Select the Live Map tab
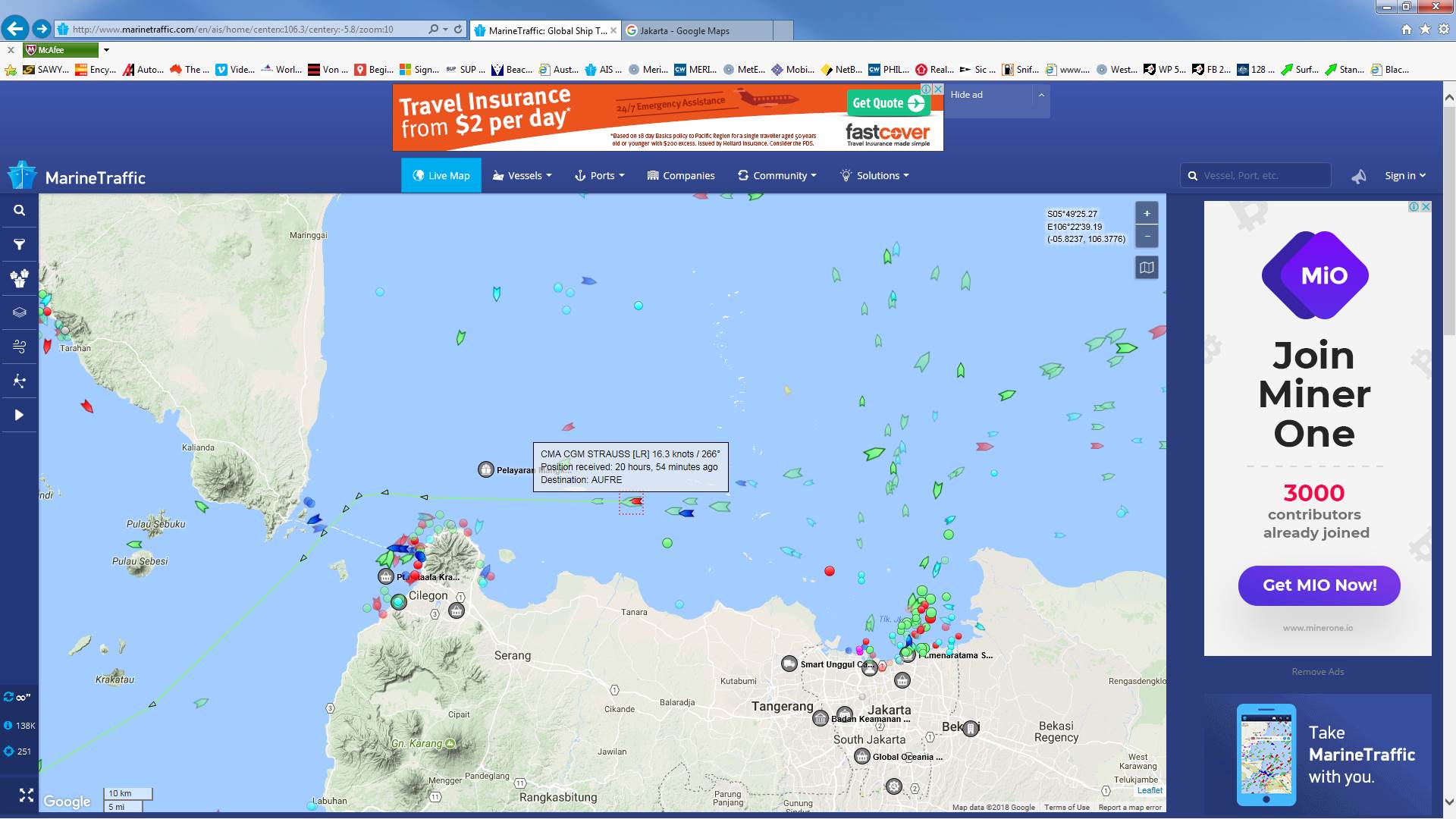This screenshot has height=819, width=1456. tap(441, 176)
